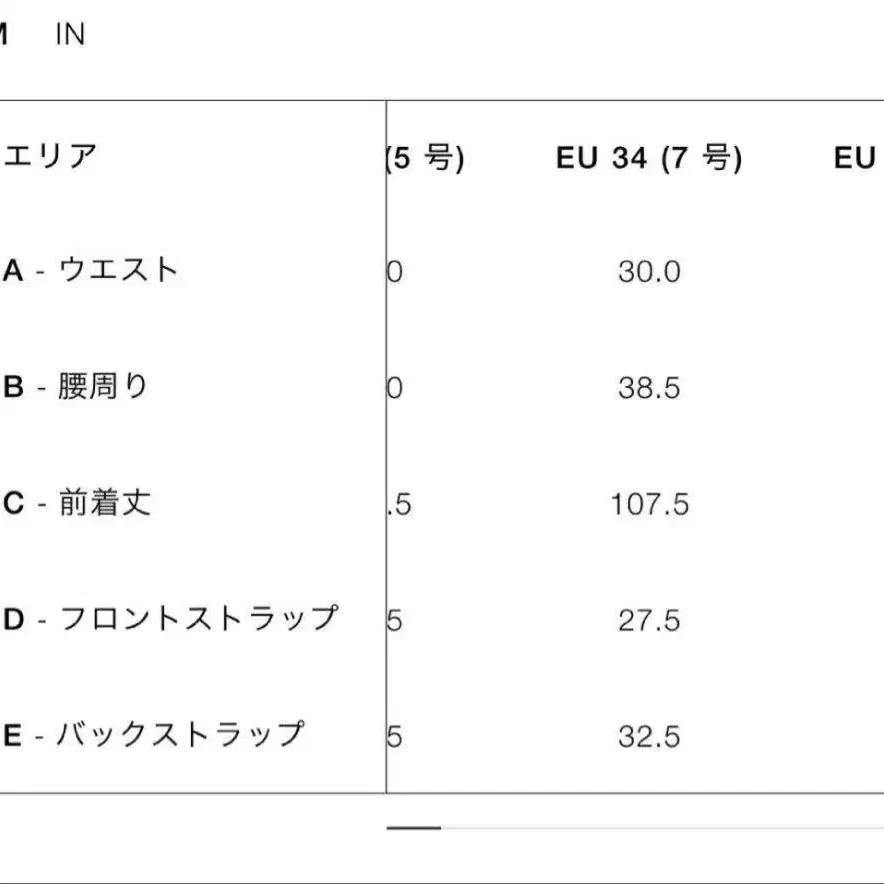Click the light scrollbar track right of thumb
Screen dimensions: 884x884
[660, 828]
